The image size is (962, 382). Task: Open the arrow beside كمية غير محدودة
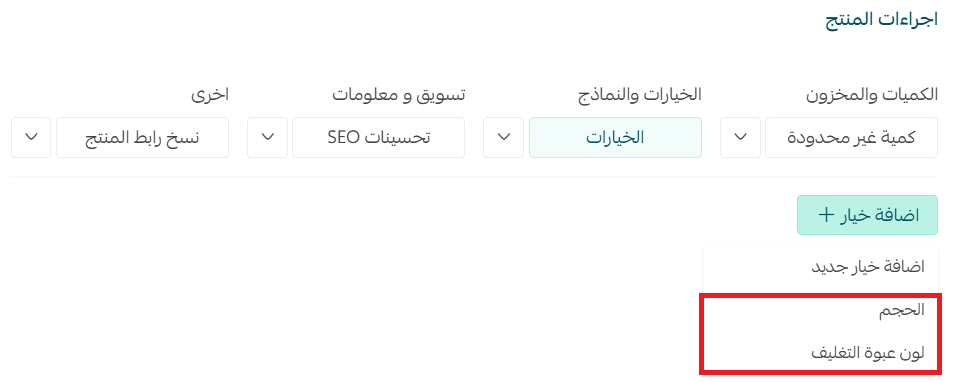pyautogui.click(x=741, y=137)
